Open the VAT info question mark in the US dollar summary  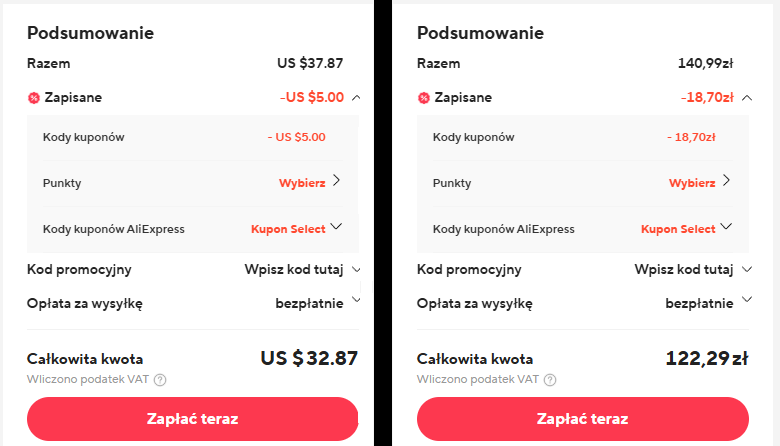[x=160, y=380]
